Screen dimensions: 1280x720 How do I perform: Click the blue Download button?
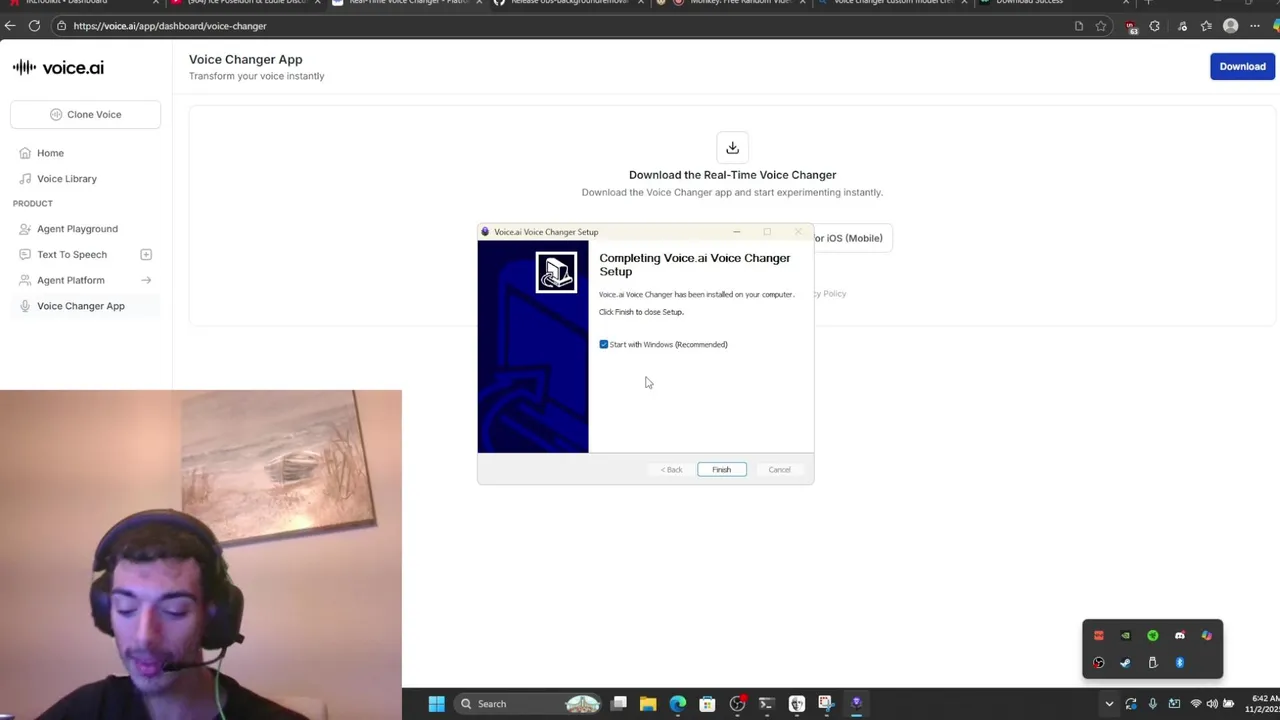click(x=1242, y=66)
